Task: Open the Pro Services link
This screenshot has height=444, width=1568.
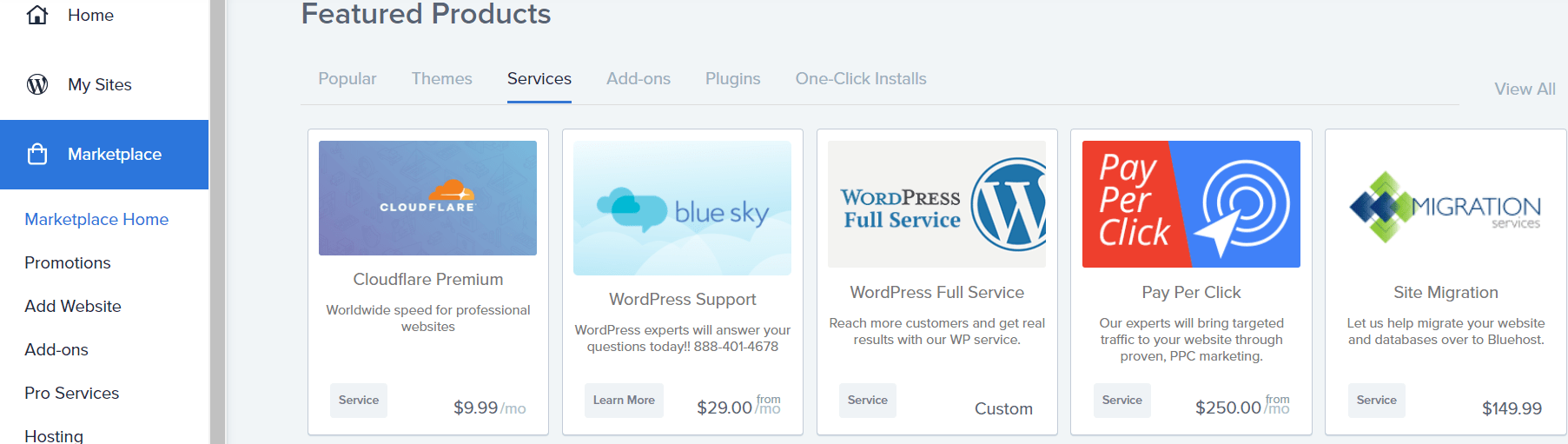Action: (x=72, y=393)
